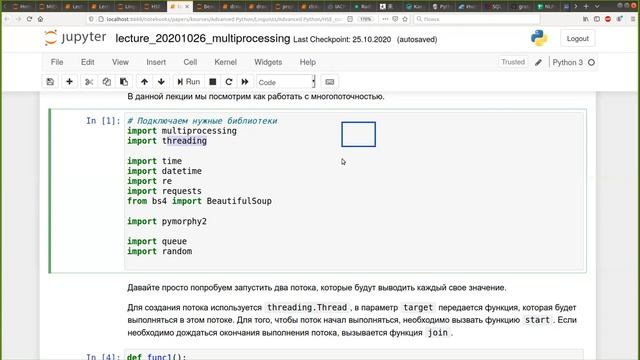This screenshot has width=640, height=360.
Task: Click the browser search field
Action: point(477,19)
